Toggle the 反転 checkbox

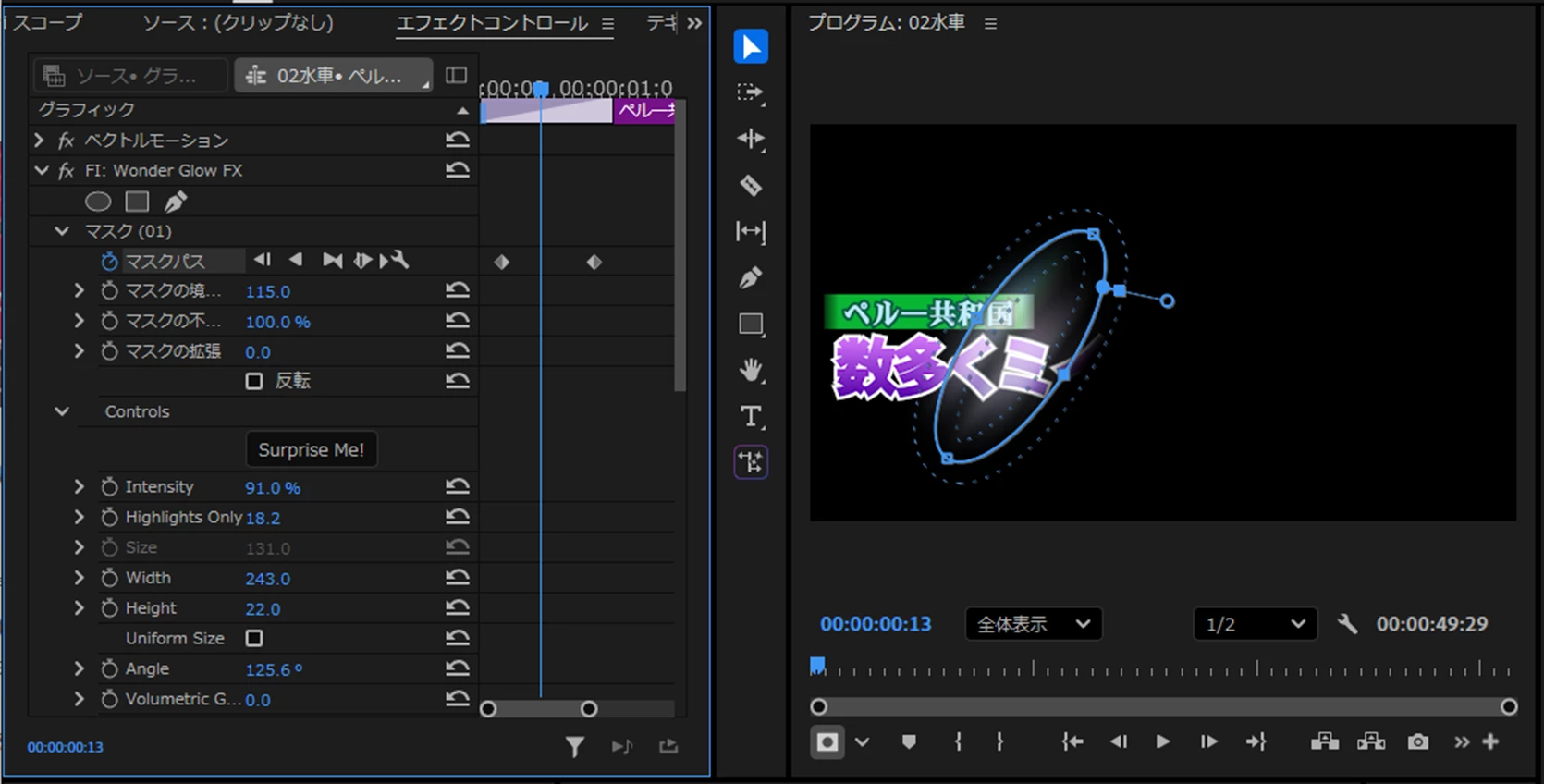tap(254, 381)
